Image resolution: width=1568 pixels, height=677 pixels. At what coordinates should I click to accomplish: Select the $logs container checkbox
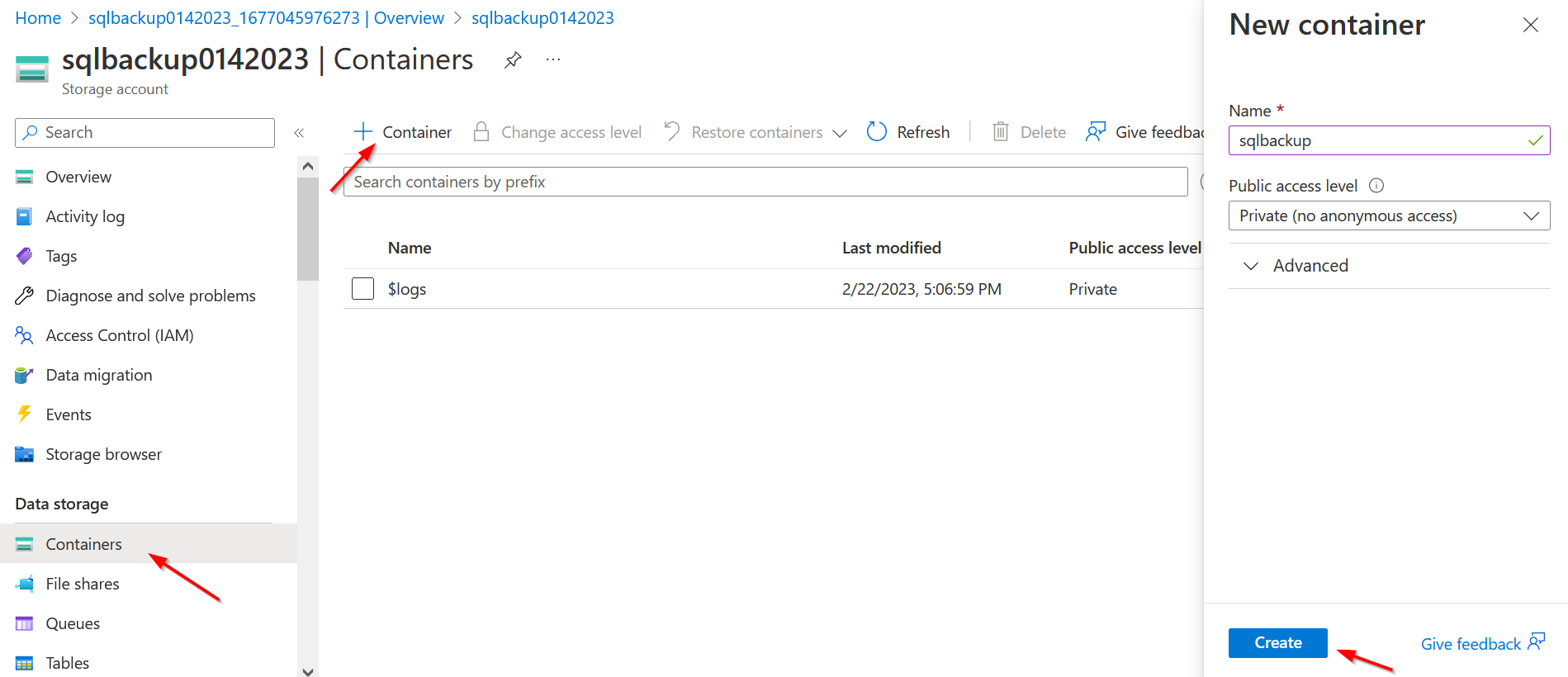[363, 289]
